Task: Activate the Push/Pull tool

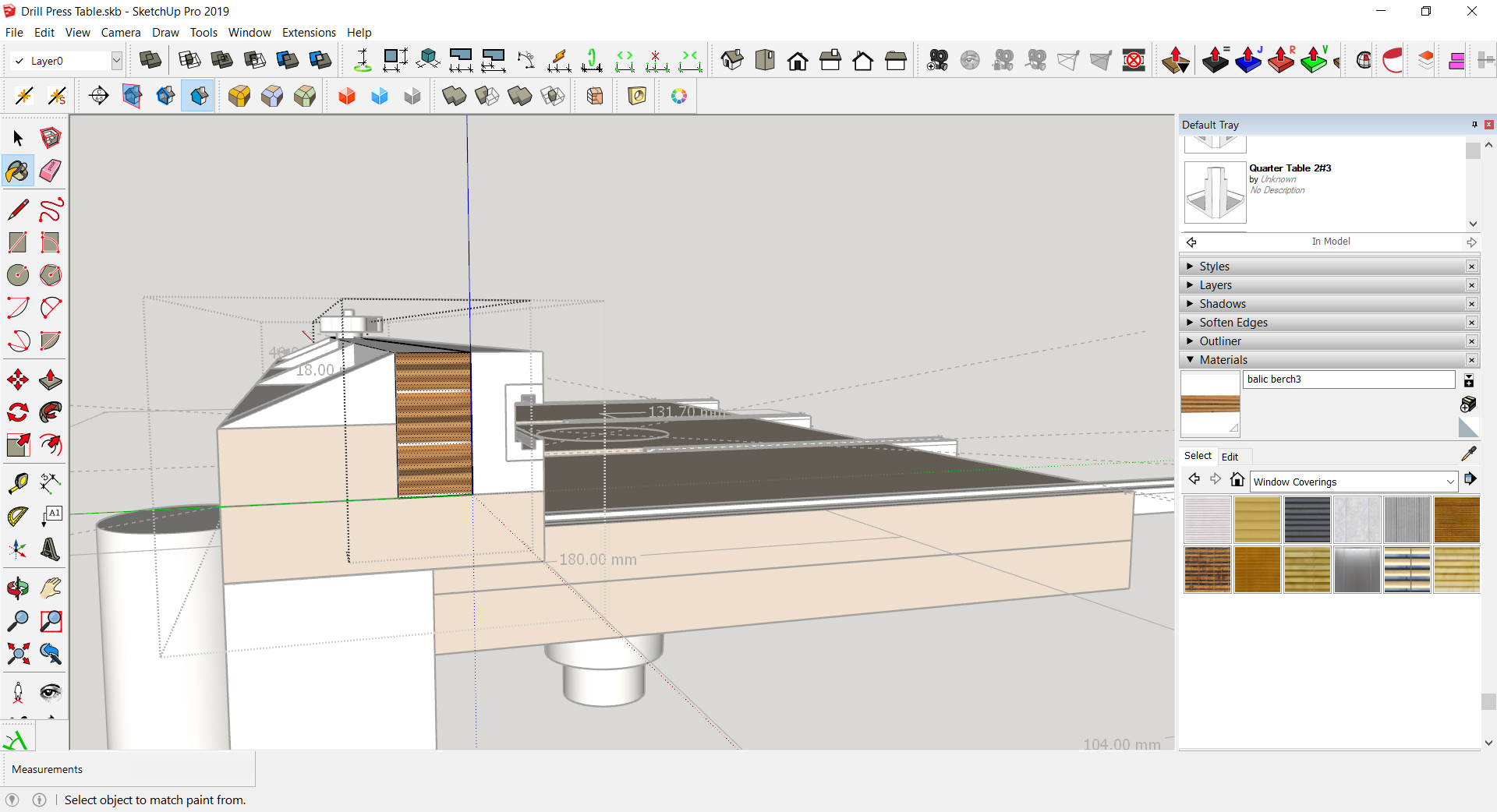Action: coord(51,380)
